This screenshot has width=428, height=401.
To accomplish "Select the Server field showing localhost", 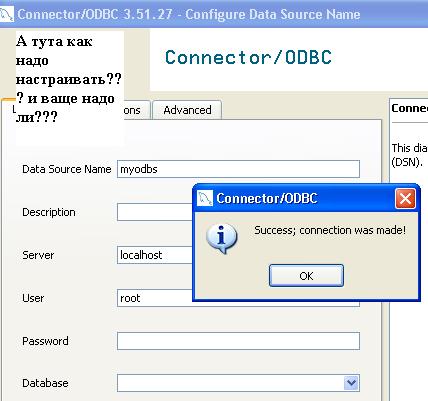I will 155,255.
